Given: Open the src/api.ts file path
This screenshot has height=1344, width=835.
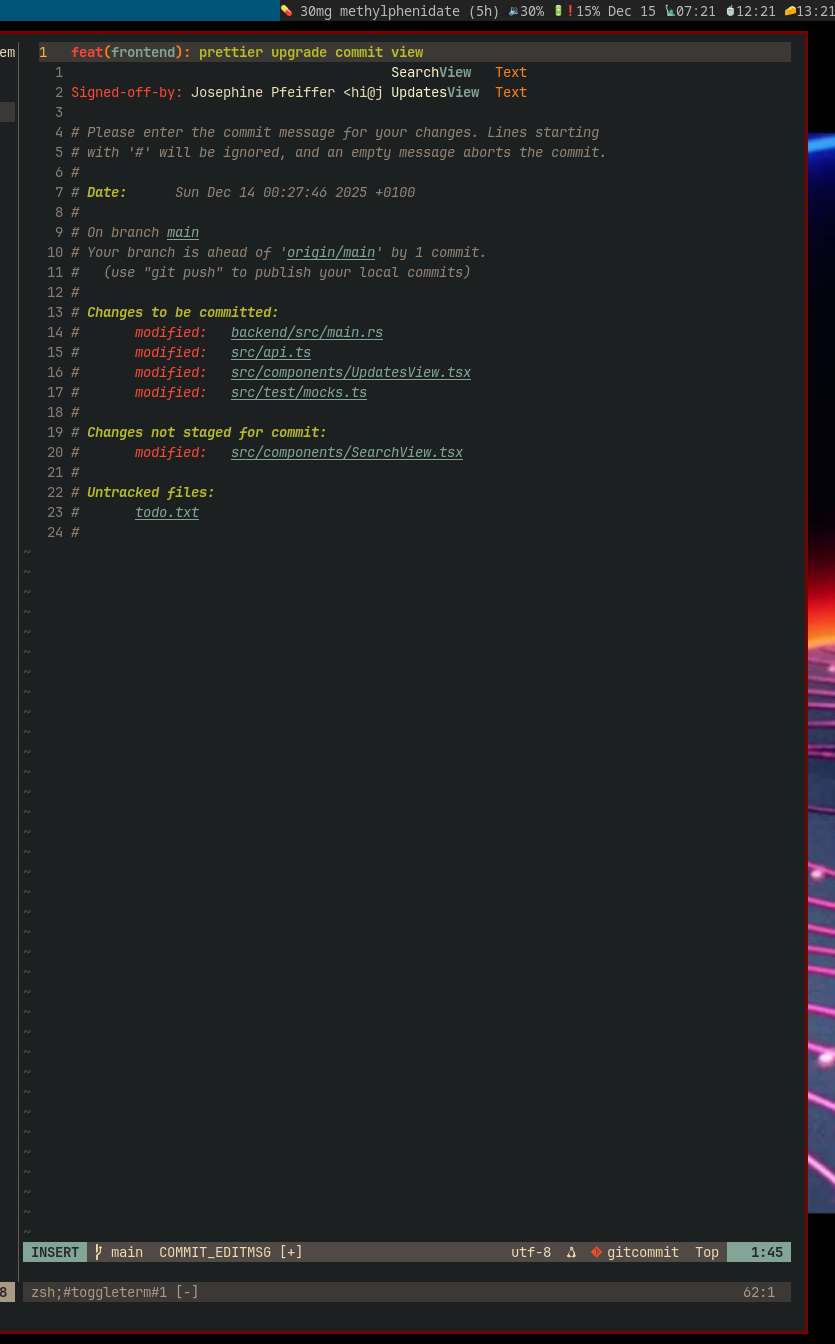Looking at the screenshot, I should pos(270,352).
